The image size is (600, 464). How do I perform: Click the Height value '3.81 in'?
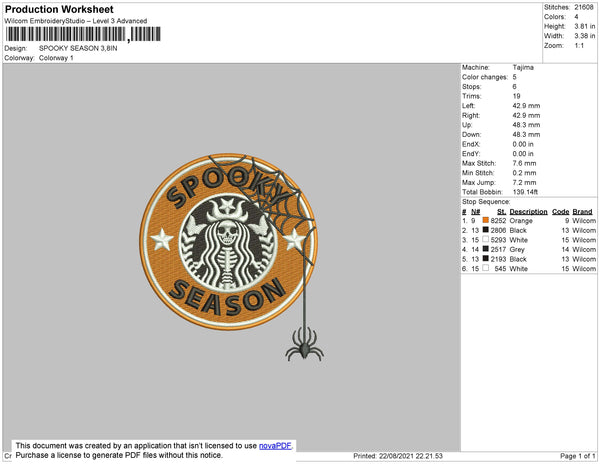[x=585, y=26]
